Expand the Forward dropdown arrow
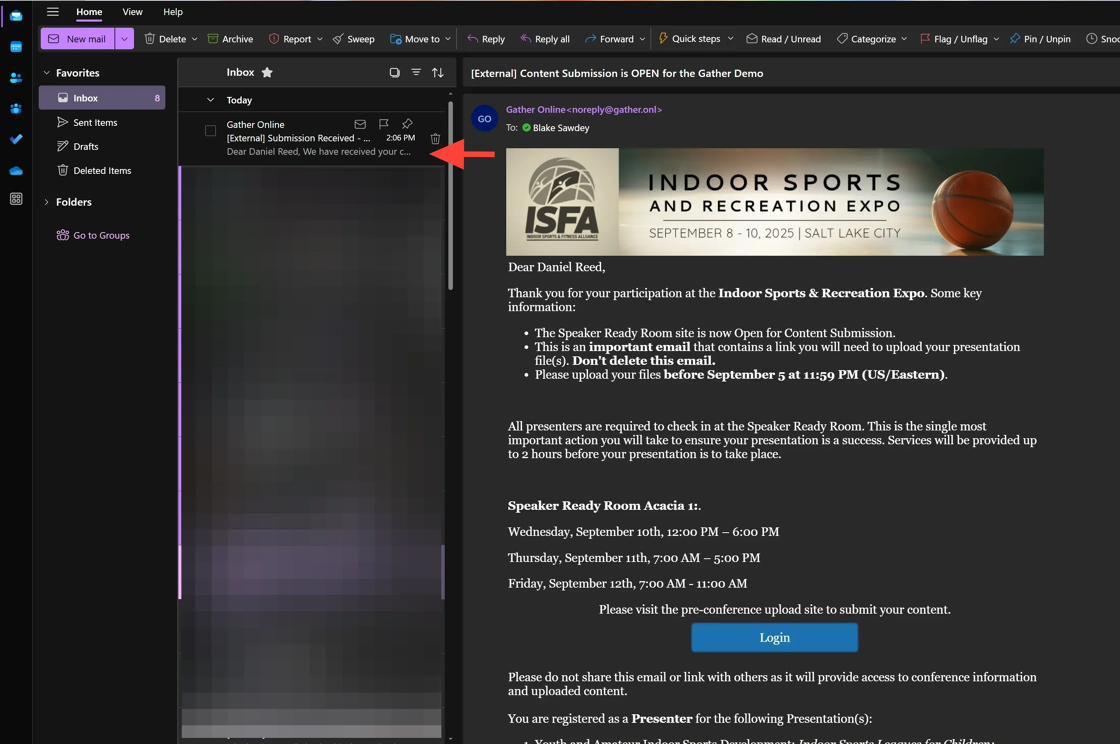Viewport: 1120px width, 744px height. [x=642, y=39]
